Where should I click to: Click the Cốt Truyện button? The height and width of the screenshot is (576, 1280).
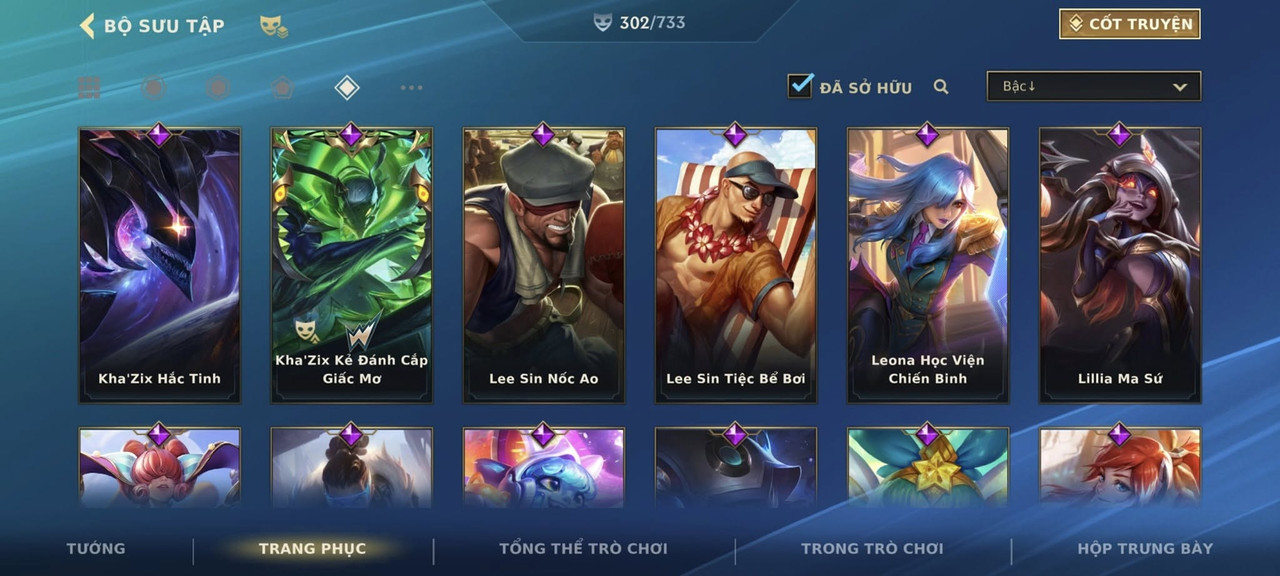pyautogui.click(x=1130, y=24)
